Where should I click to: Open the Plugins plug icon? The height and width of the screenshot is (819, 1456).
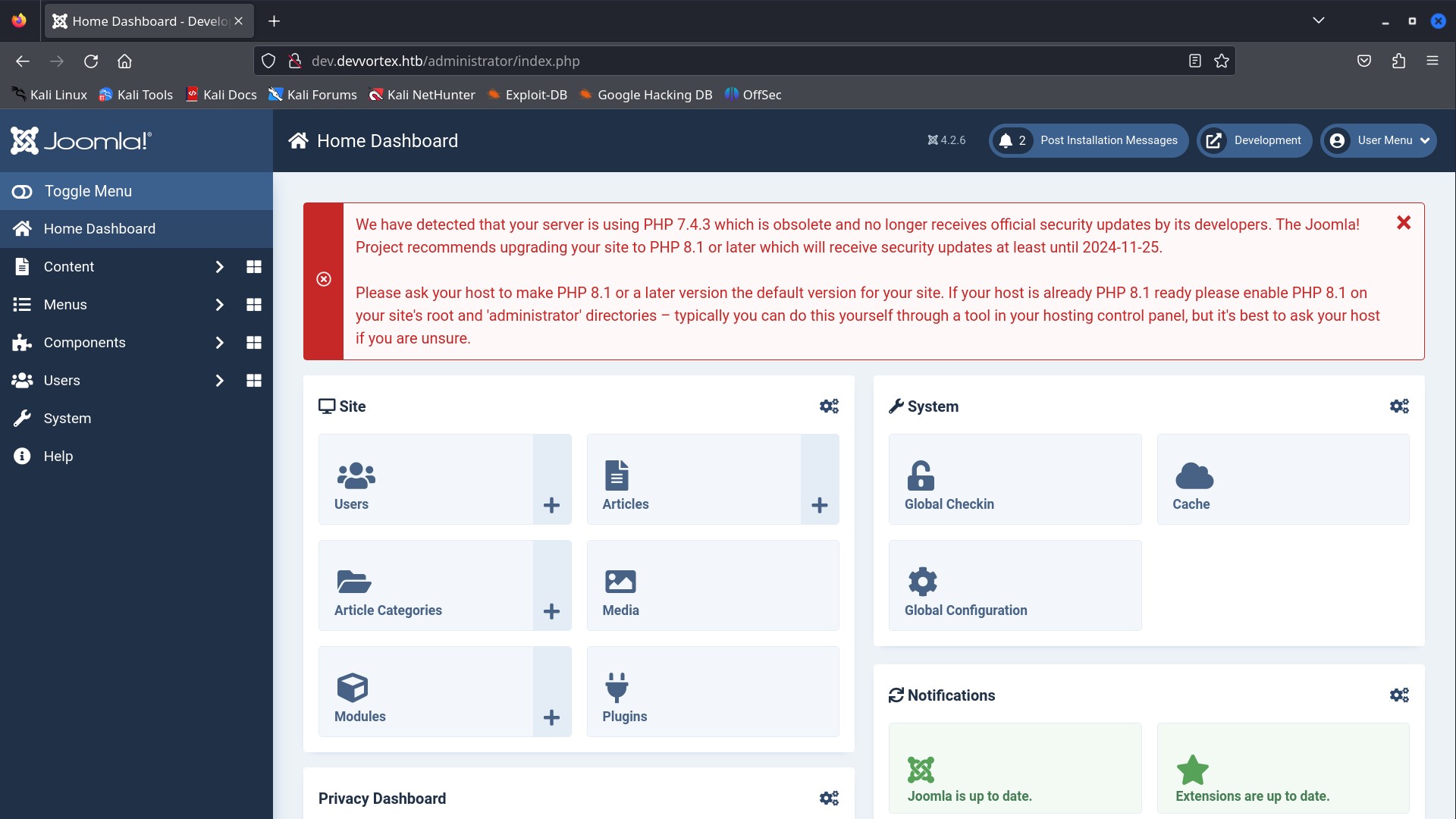617,688
